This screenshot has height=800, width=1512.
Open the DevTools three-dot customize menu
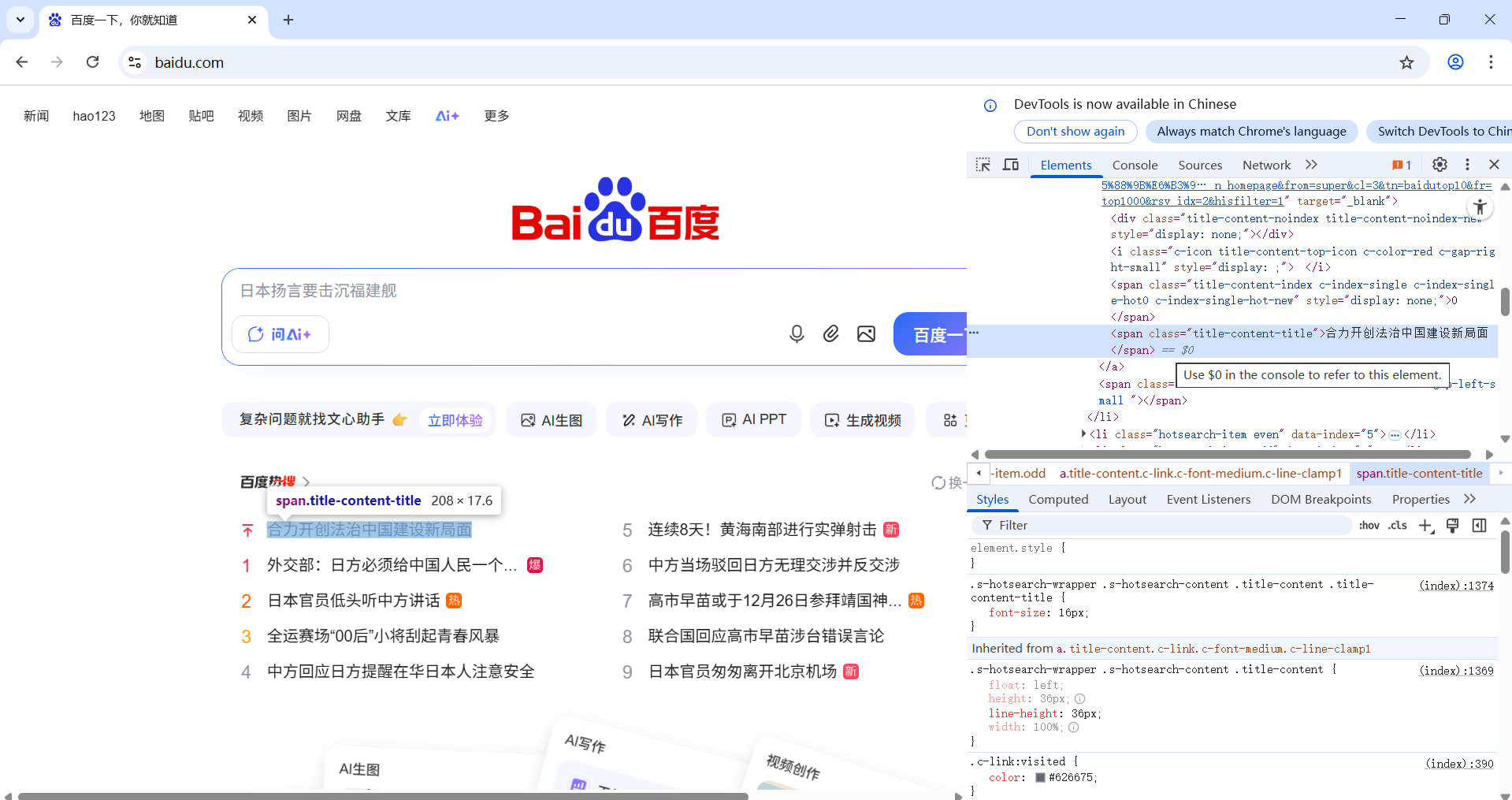[1467, 165]
